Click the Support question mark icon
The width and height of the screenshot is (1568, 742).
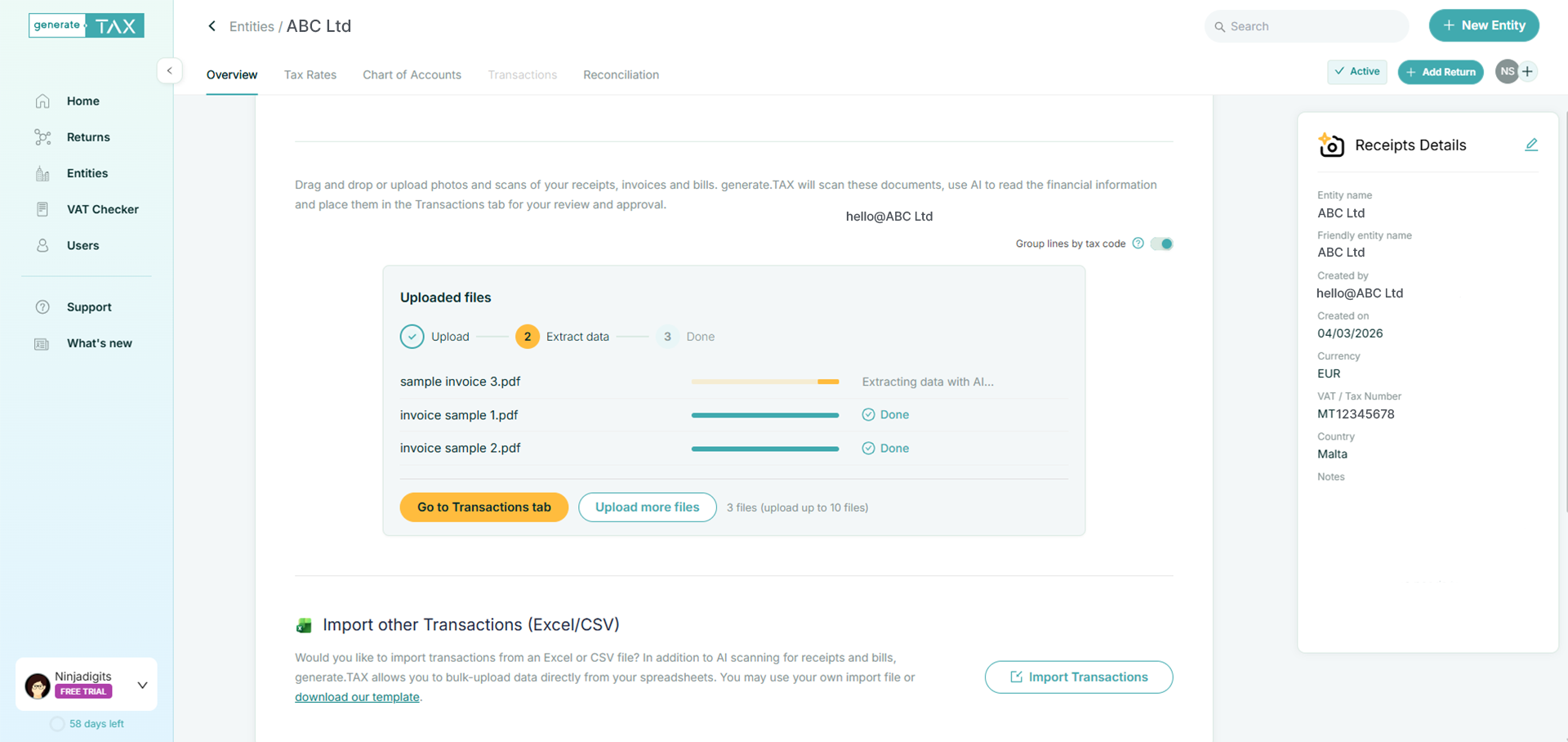pos(42,306)
